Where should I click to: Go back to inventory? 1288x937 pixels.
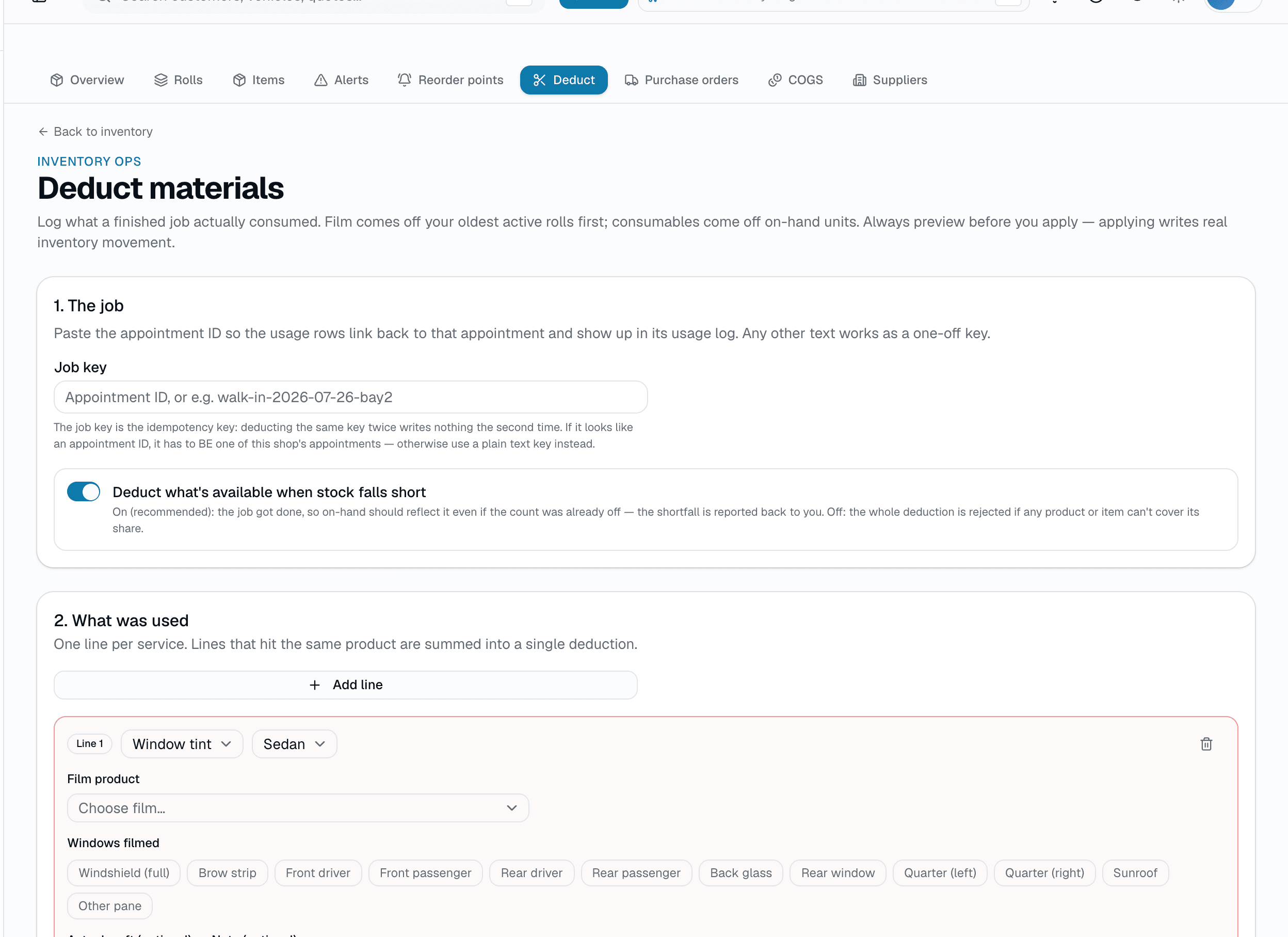(x=95, y=132)
